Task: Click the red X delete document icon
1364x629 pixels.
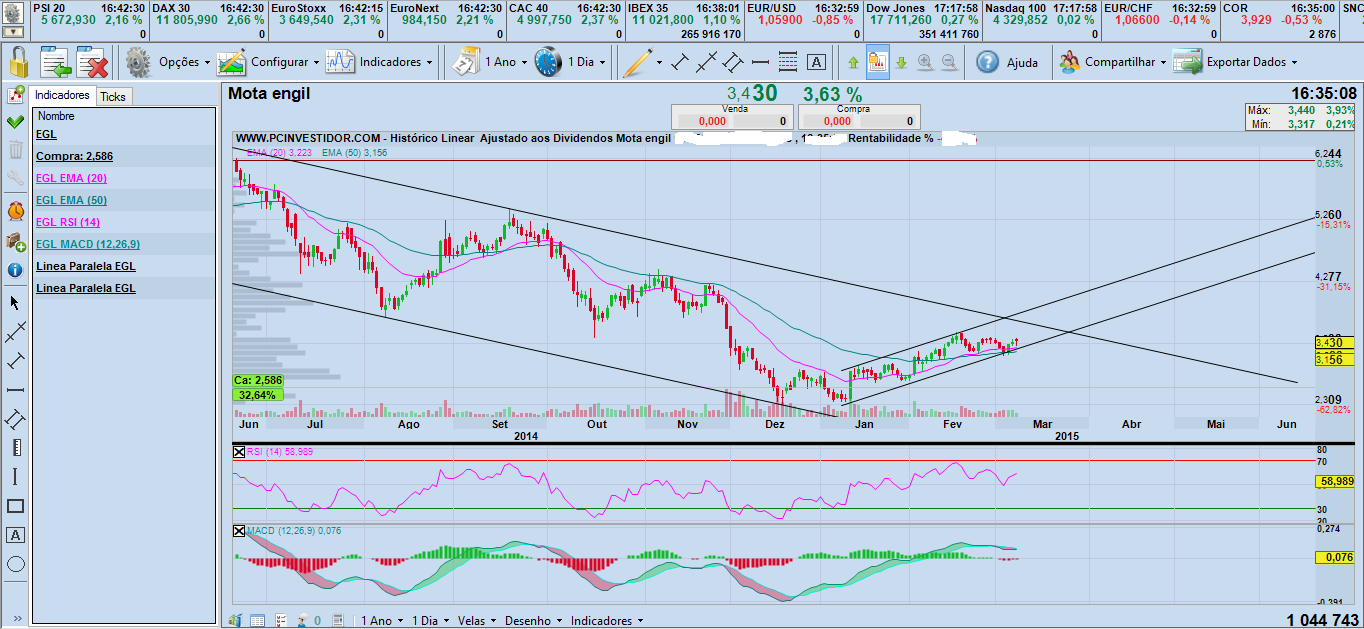Action: (92, 62)
